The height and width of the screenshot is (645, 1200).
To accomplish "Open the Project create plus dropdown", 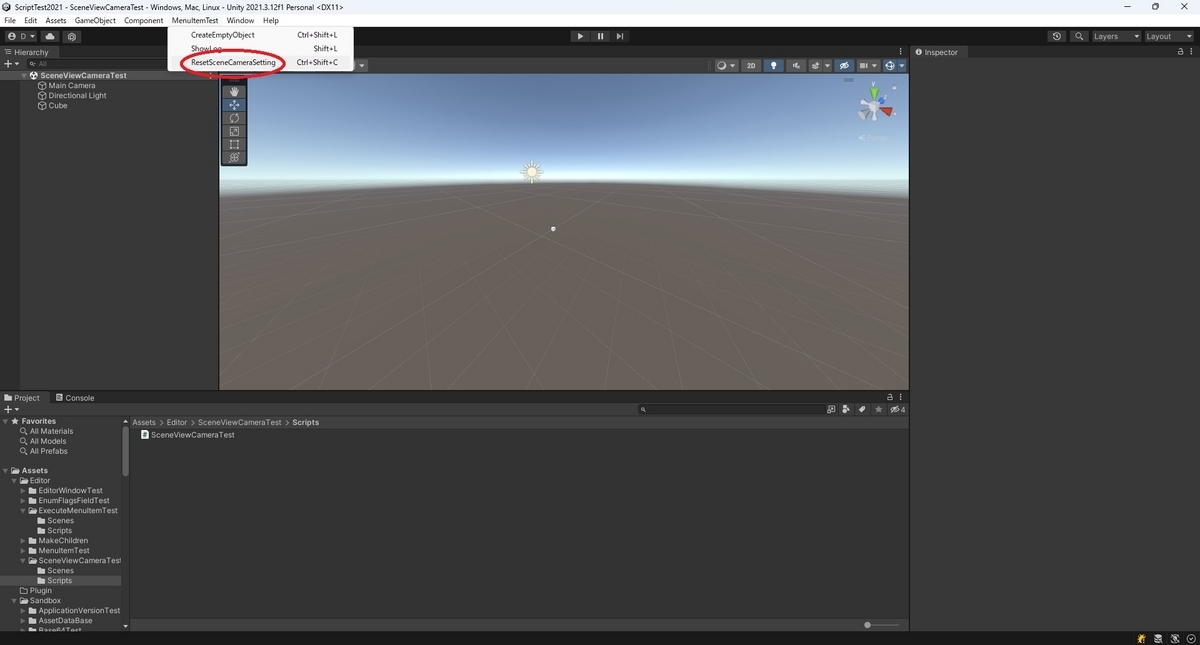I will click(12, 409).
